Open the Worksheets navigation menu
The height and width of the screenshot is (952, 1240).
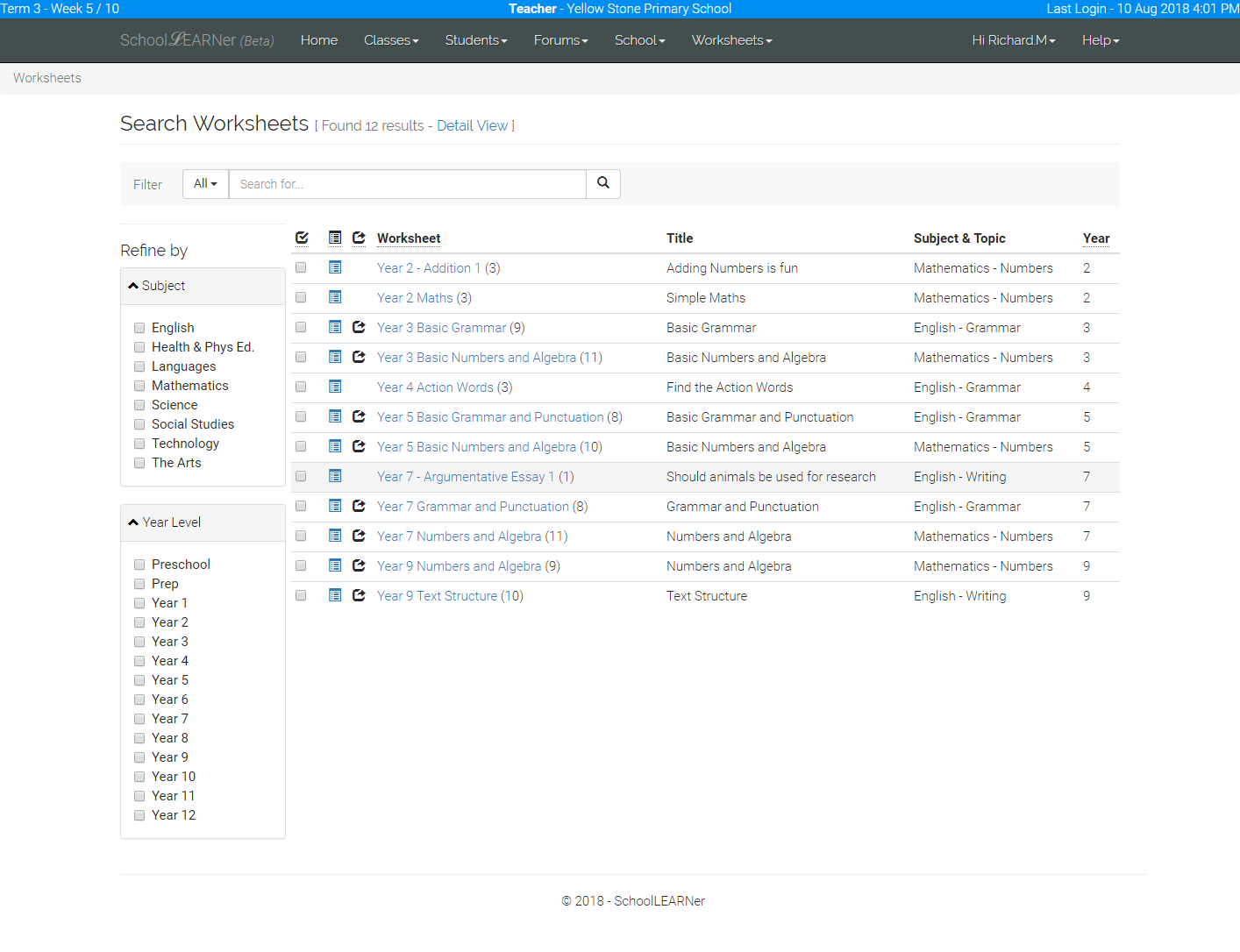click(731, 40)
